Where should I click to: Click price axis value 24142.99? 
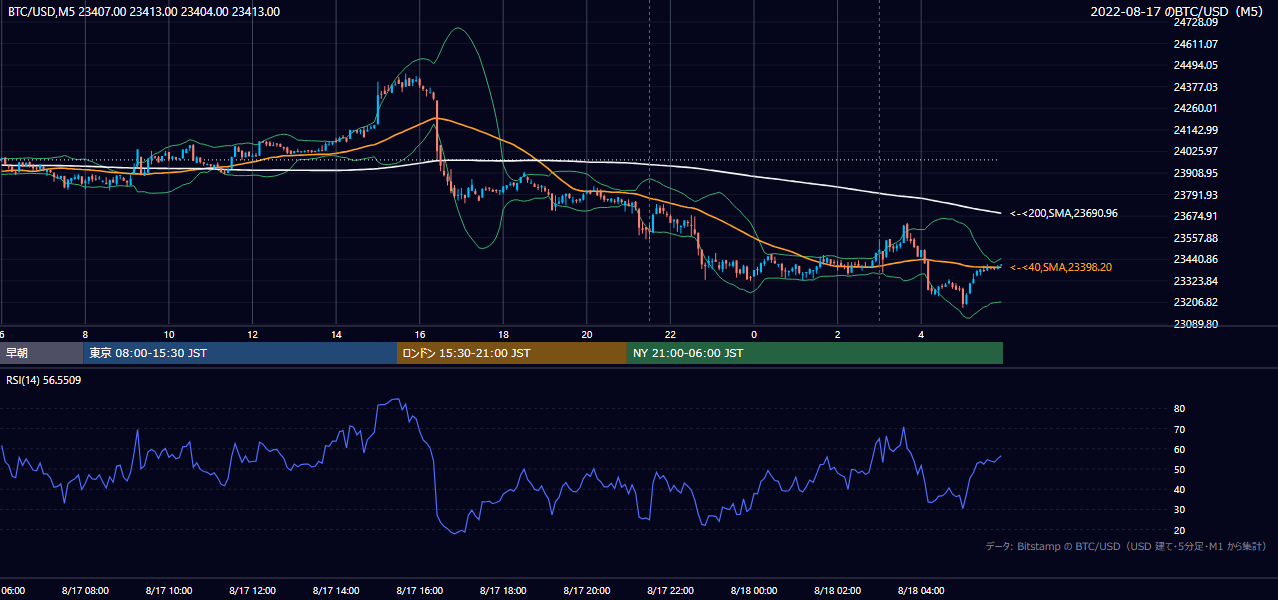[x=1196, y=130]
